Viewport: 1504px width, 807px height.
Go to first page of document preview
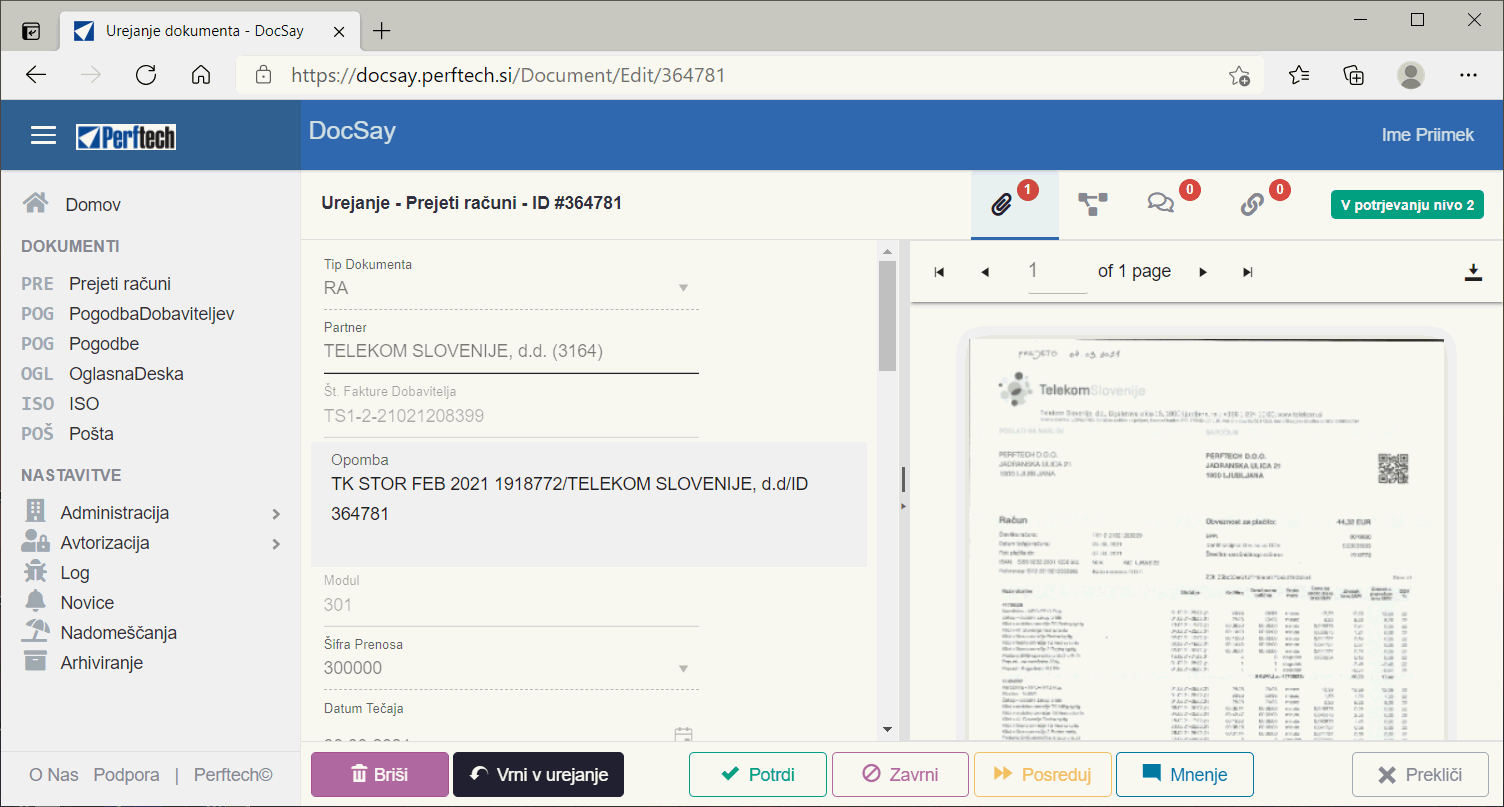pos(939,272)
